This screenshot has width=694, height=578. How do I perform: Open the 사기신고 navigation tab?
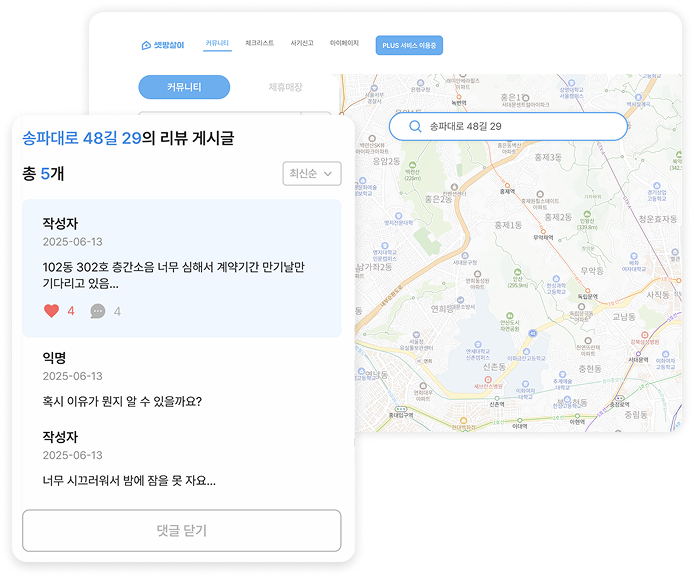[x=302, y=44]
